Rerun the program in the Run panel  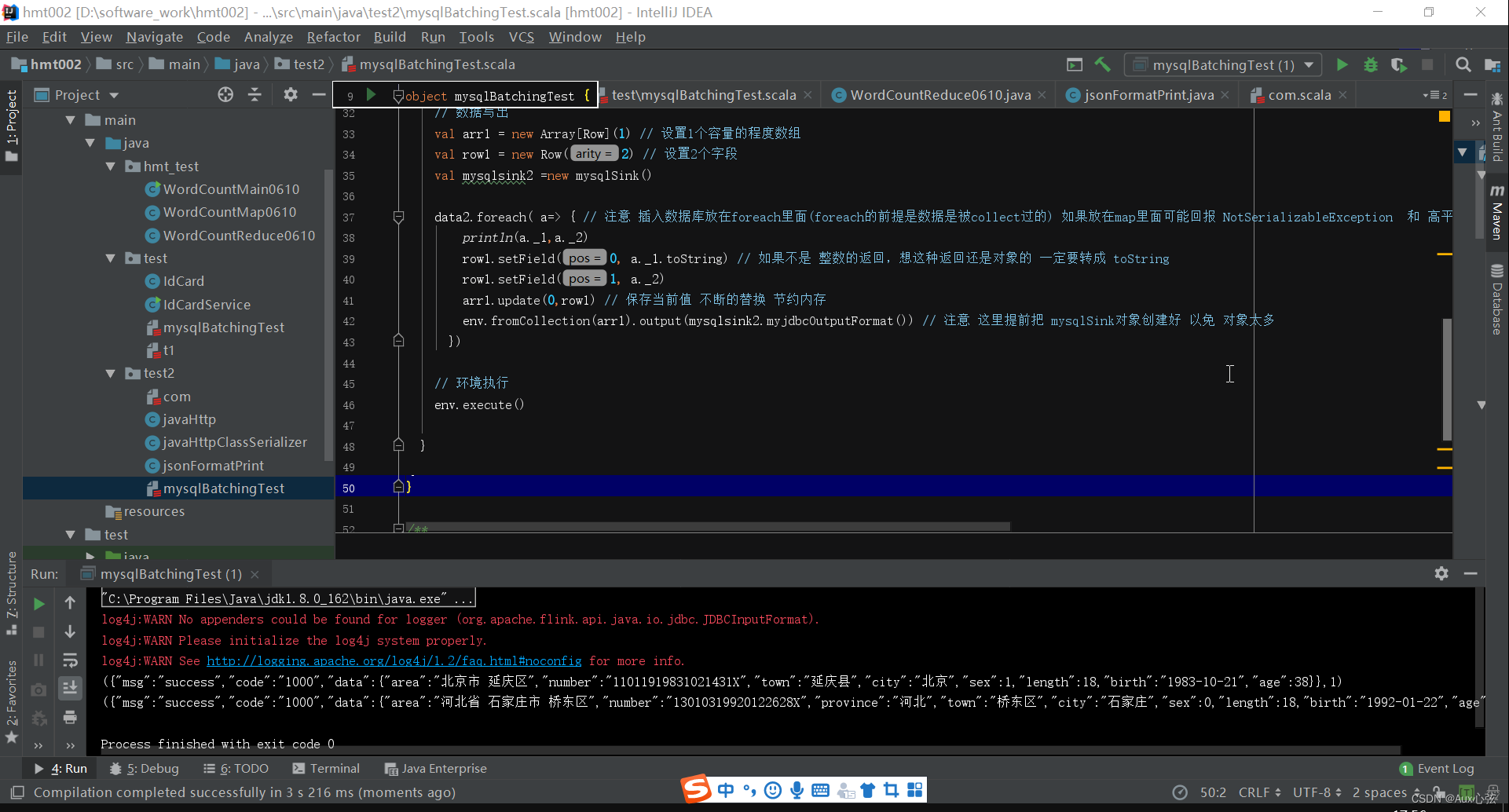point(38,604)
